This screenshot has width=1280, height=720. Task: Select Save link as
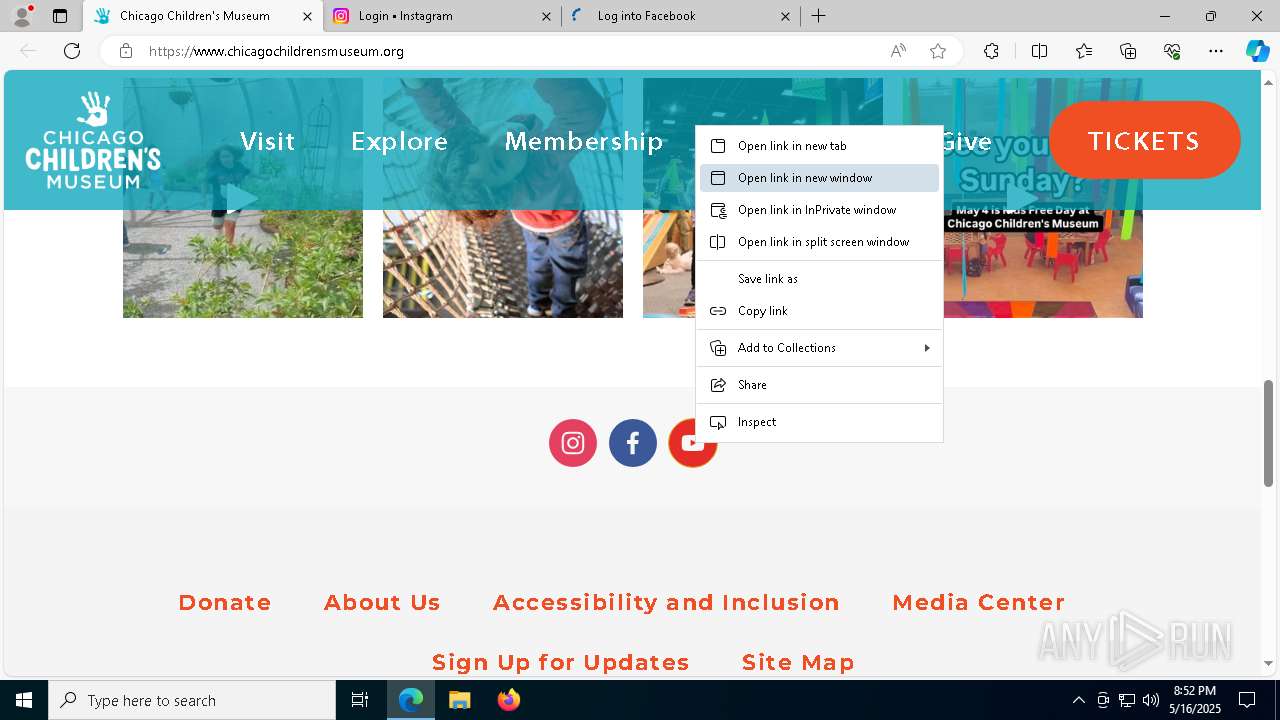pos(819,279)
